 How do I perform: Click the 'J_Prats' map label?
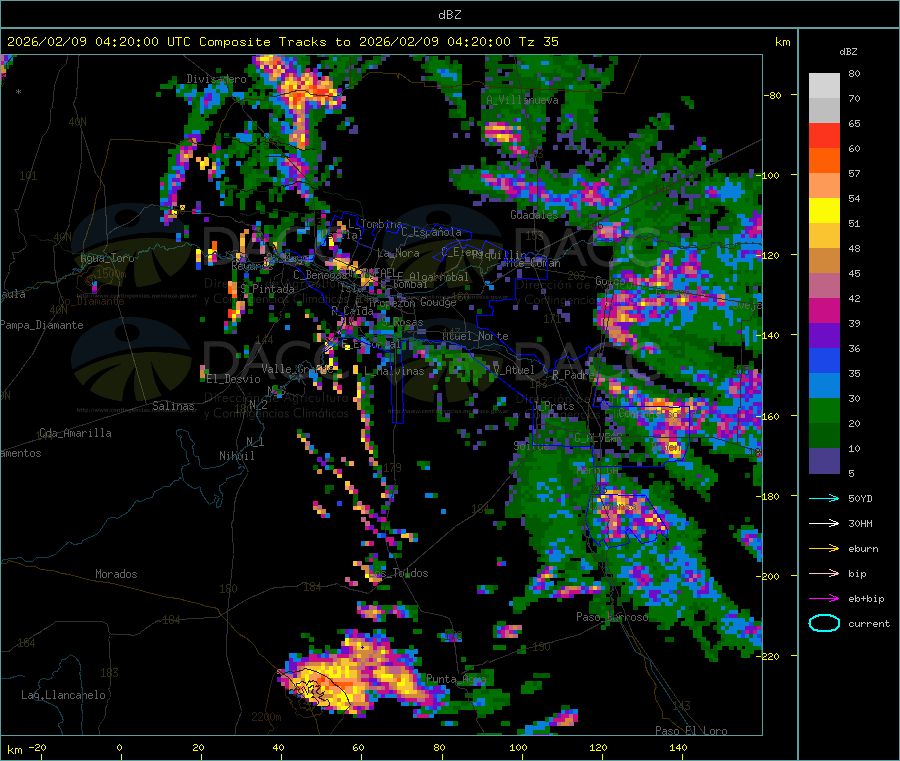coord(554,406)
